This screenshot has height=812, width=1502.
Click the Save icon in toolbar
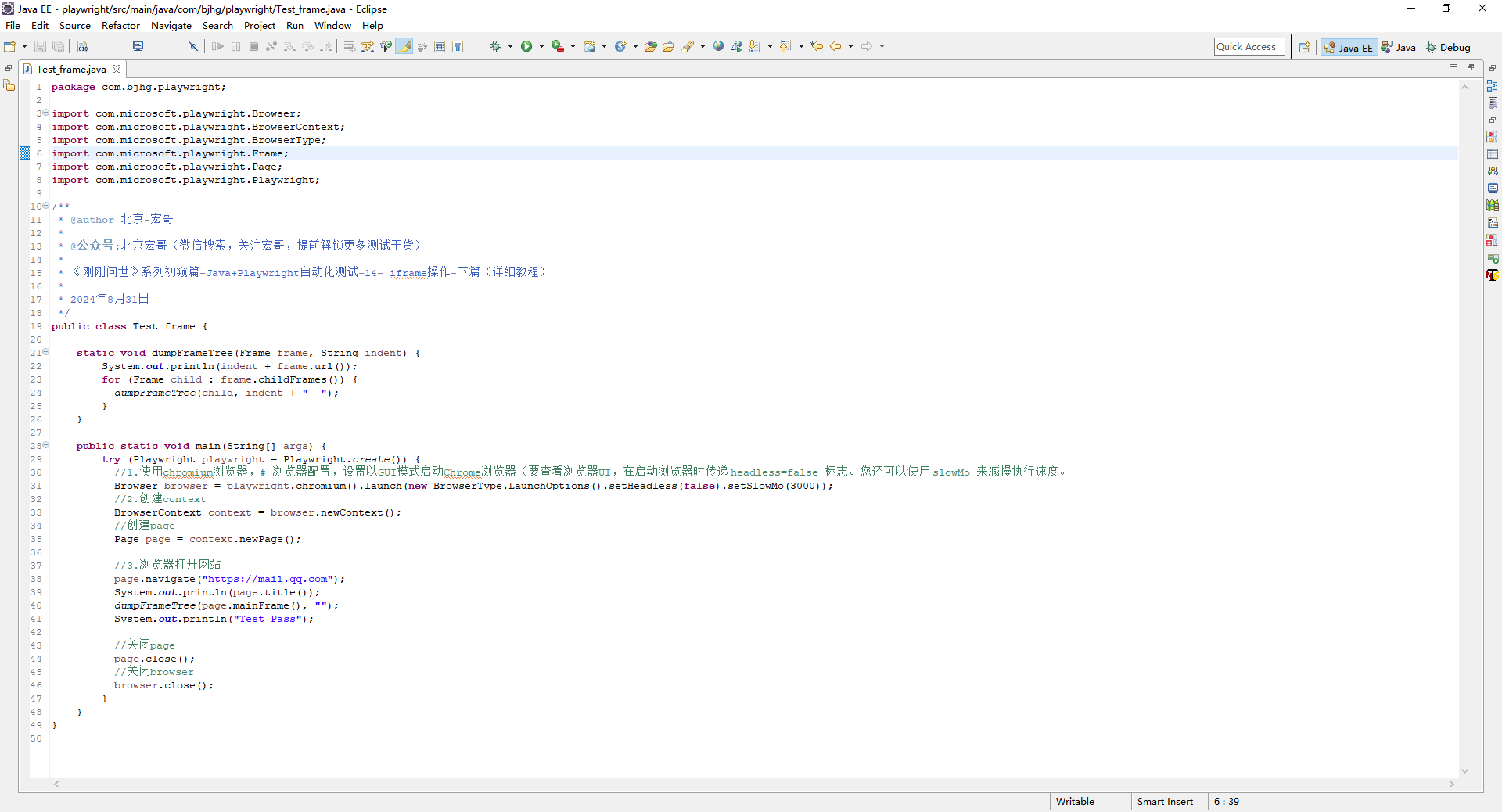click(40, 47)
